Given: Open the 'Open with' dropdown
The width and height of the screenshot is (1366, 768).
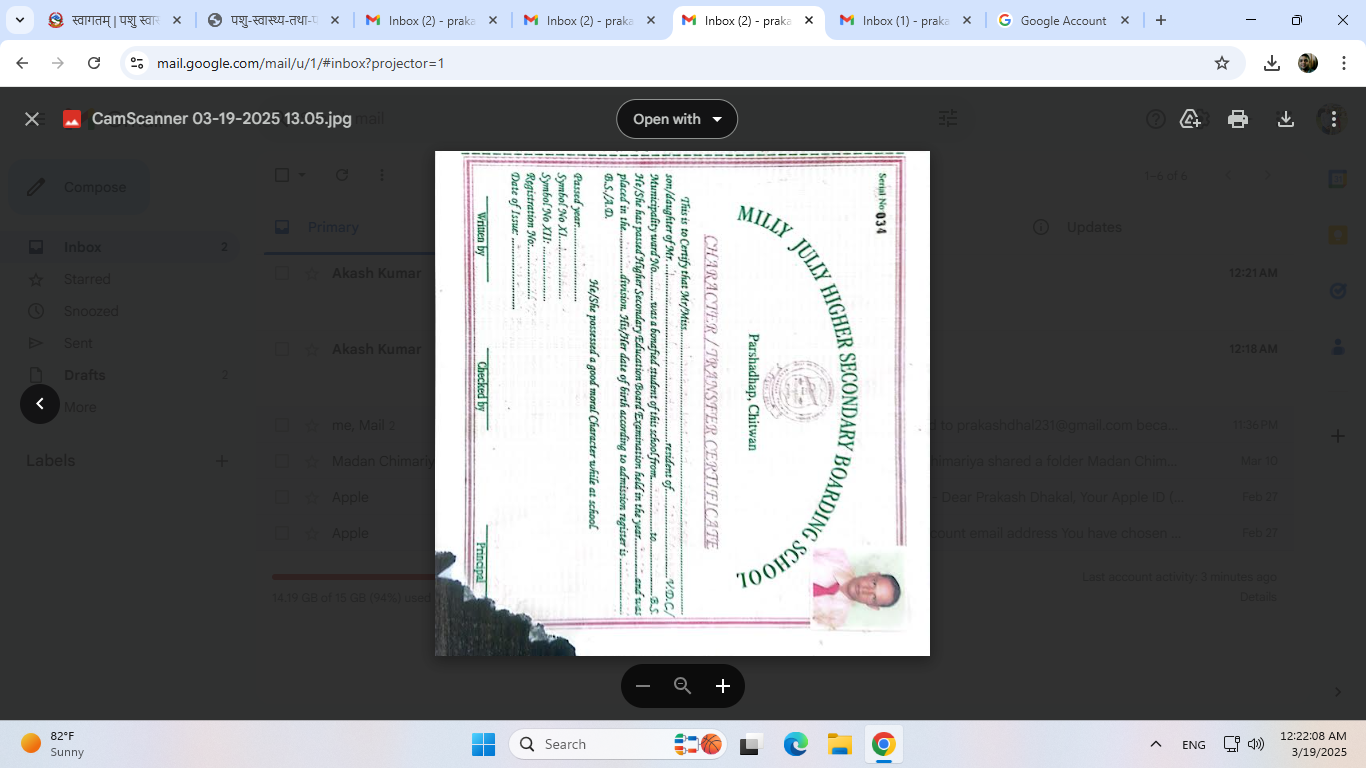Looking at the screenshot, I should pos(677,119).
